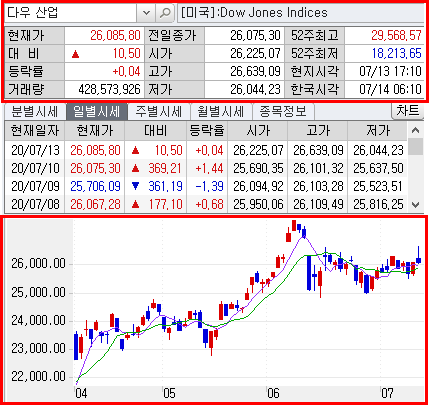429x405 pixels.
Task: Click the 차트 button
Action: click(x=407, y=110)
